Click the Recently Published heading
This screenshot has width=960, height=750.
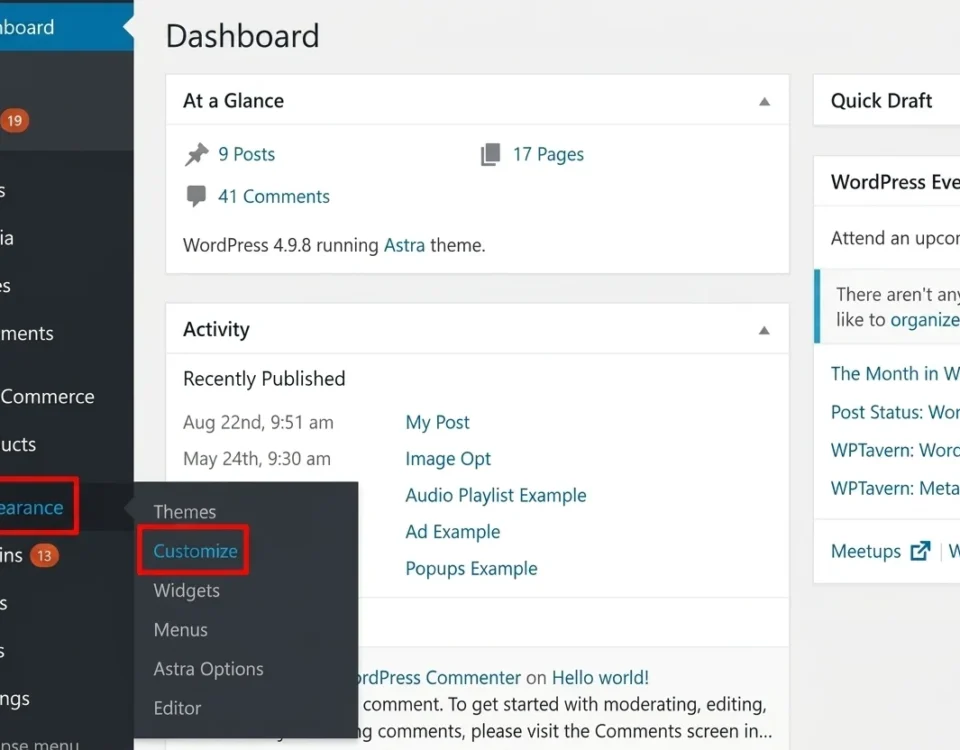tap(264, 379)
